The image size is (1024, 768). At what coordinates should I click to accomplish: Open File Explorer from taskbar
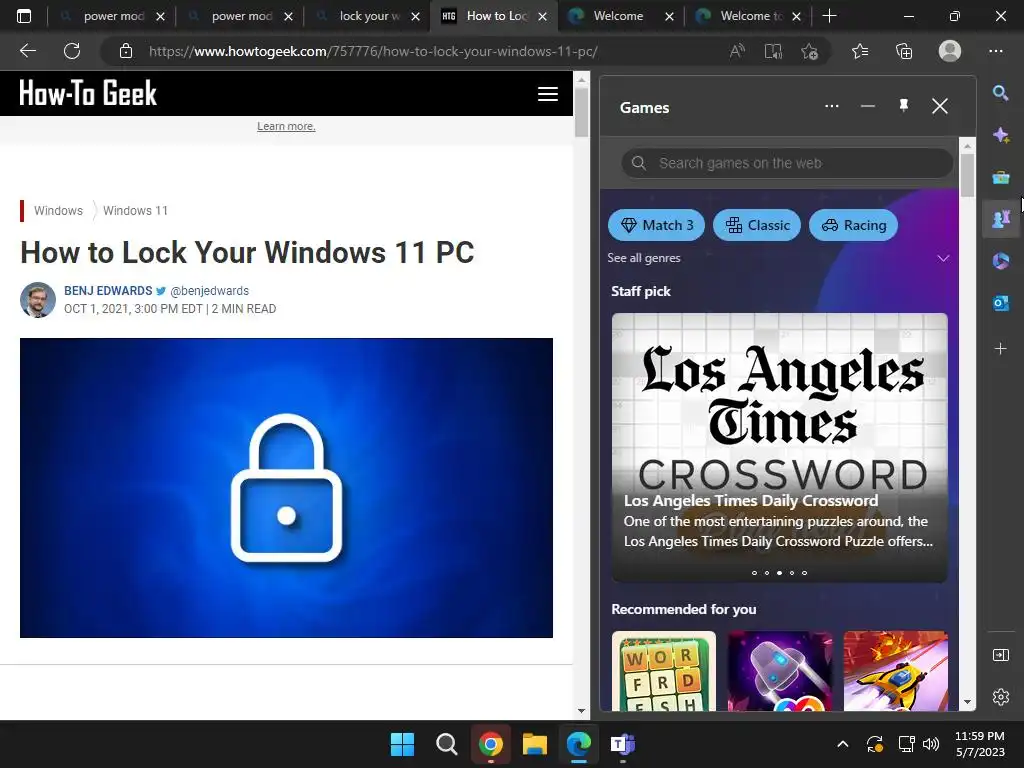point(534,744)
